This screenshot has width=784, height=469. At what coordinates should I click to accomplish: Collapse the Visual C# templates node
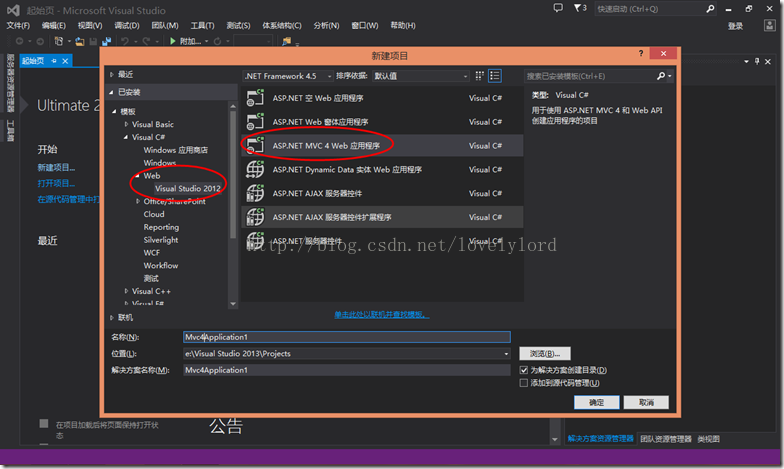coord(126,137)
